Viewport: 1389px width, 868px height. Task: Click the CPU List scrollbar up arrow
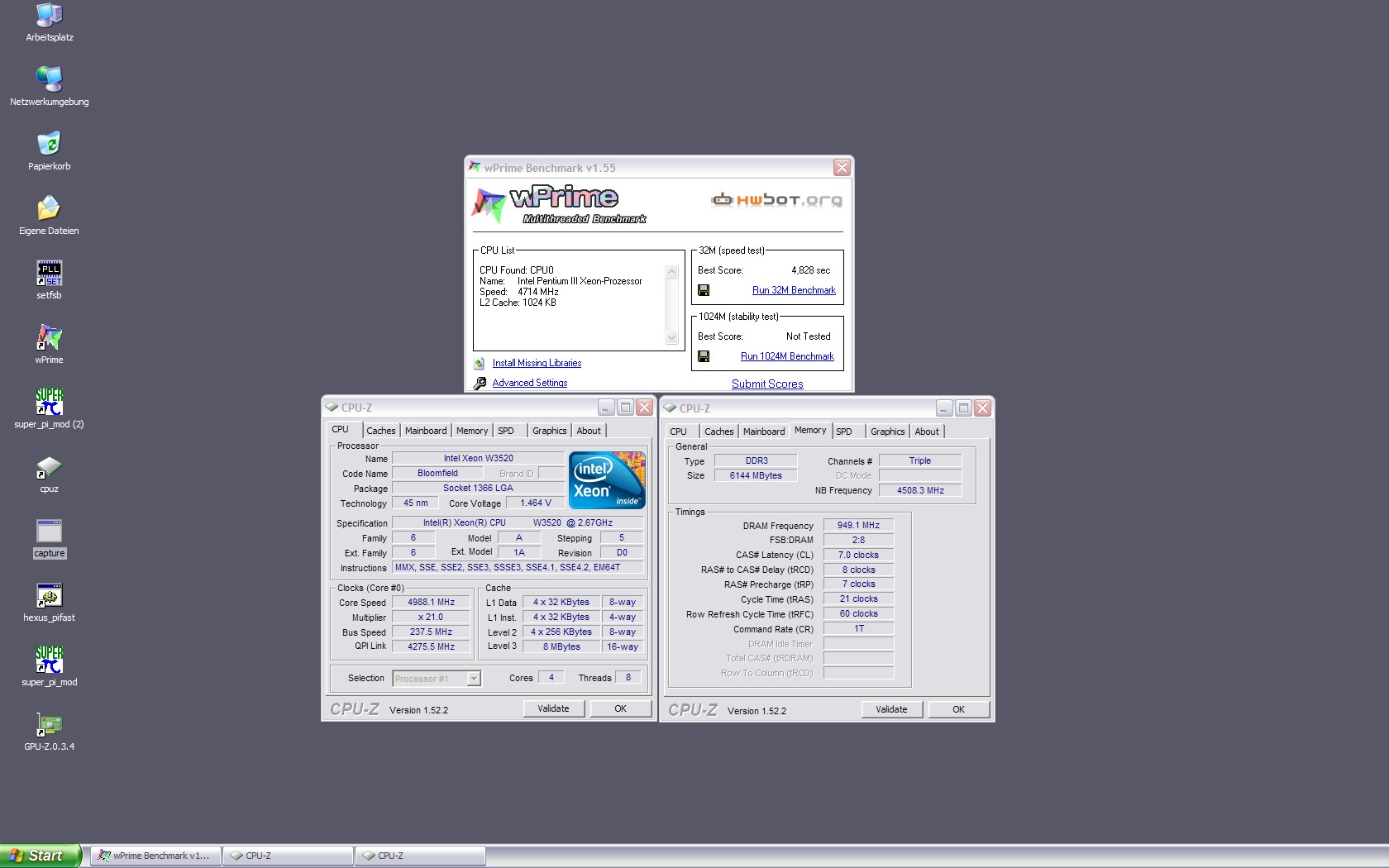click(x=672, y=272)
